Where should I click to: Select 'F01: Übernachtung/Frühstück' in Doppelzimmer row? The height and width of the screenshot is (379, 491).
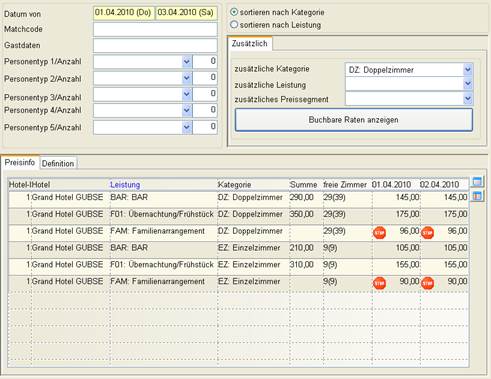pyautogui.click(x=162, y=214)
